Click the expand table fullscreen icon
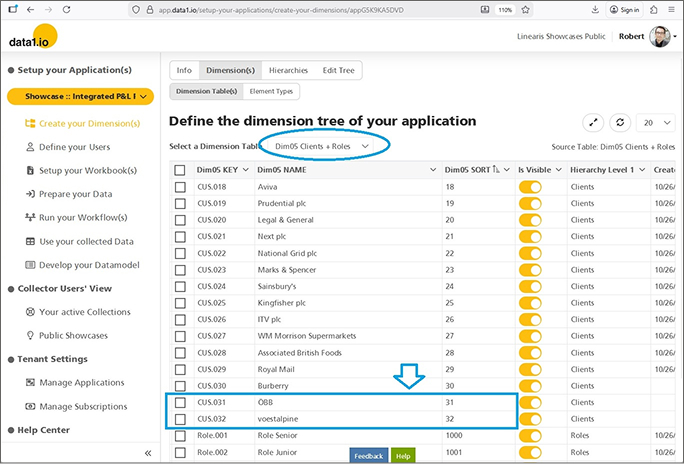This screenshot has height=464, width=684. (x=594, y=122)
